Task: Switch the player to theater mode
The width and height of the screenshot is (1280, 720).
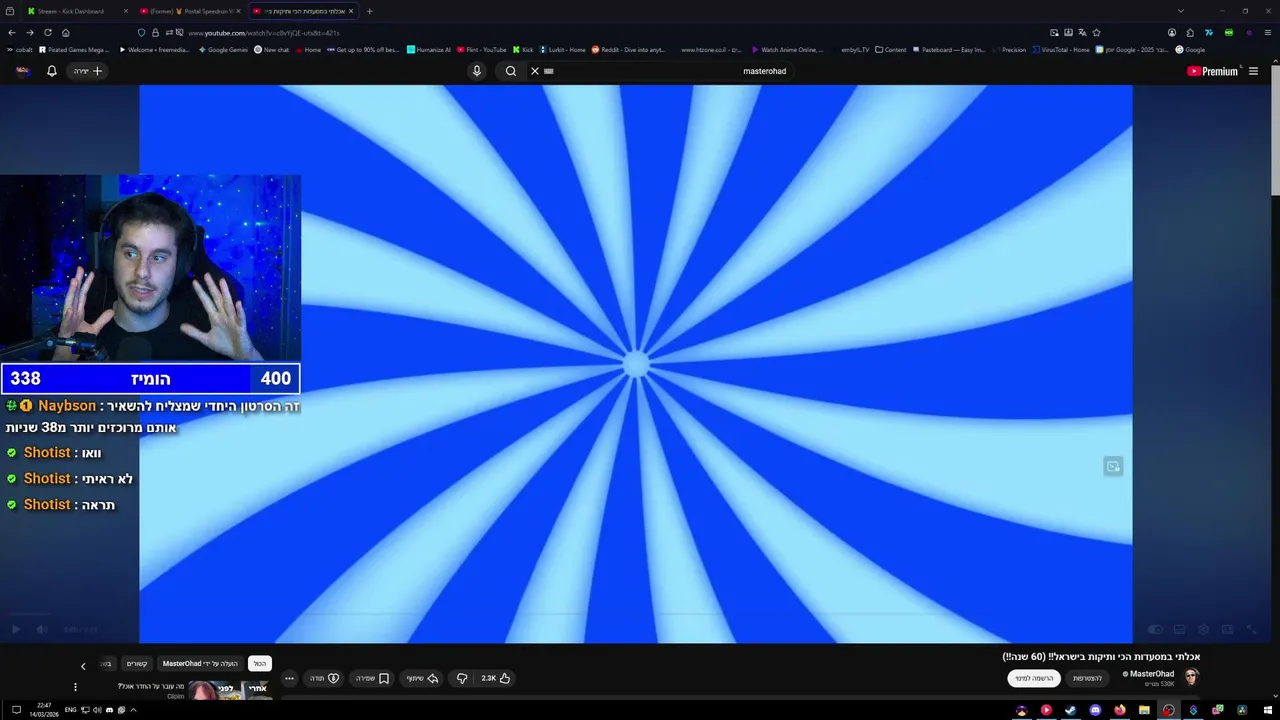Action: tap(1228, 629)
